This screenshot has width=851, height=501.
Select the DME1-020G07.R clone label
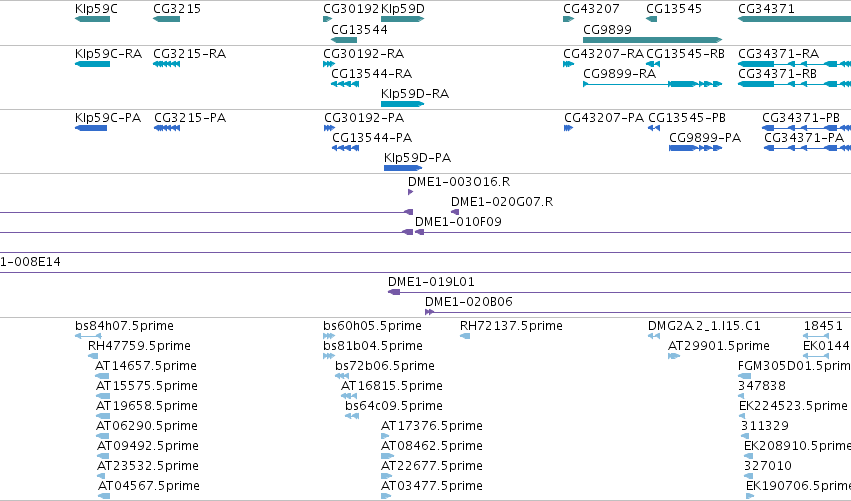pos(502,202)
